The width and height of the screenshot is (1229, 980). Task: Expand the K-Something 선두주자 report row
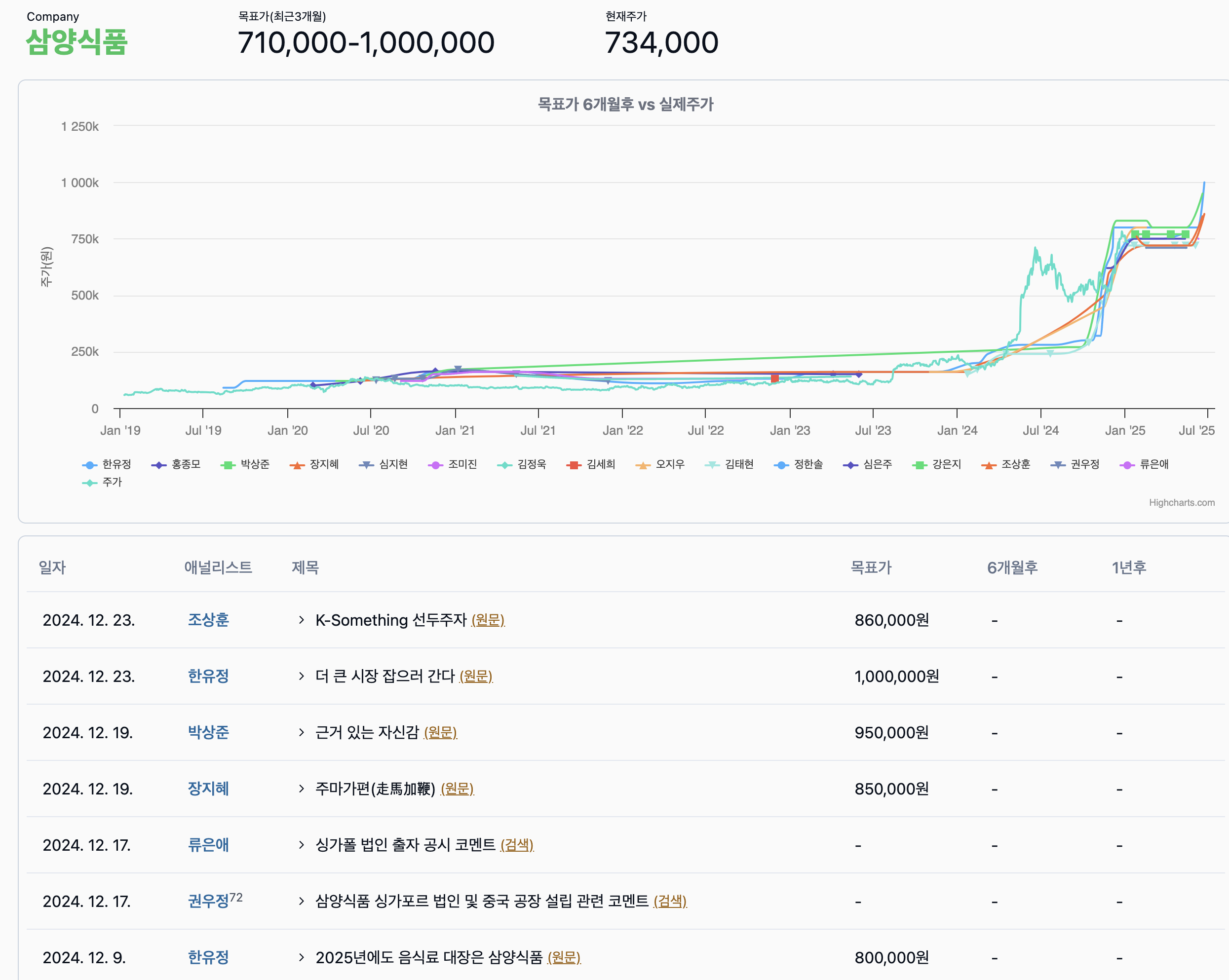tap(302, 620)
